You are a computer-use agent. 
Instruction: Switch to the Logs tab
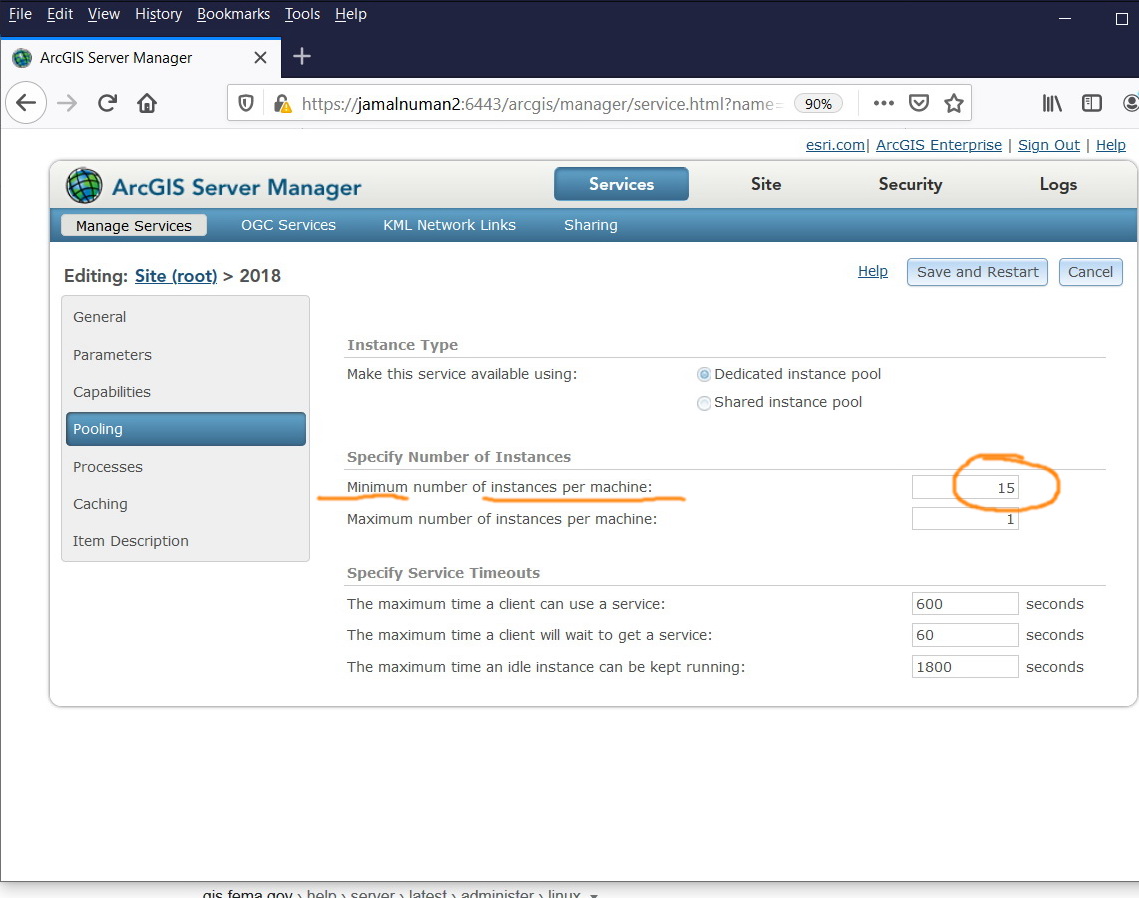(1058, 185)
